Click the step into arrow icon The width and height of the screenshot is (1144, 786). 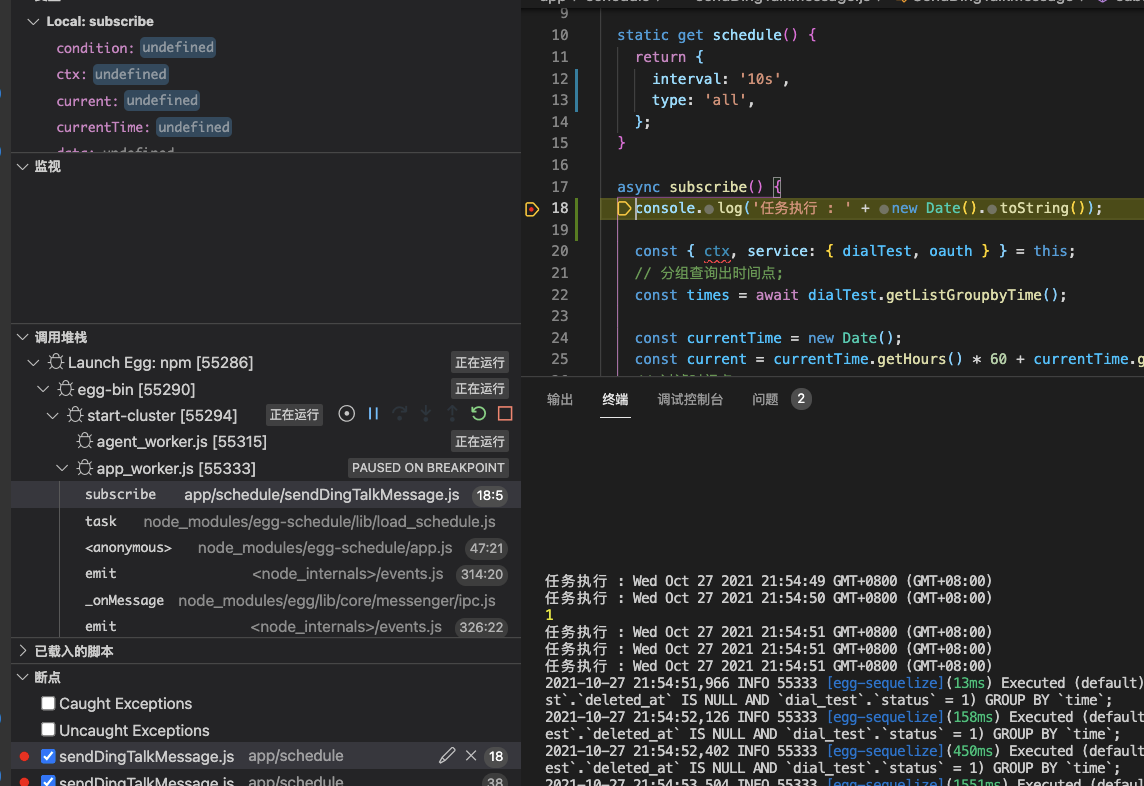coord(426,414)
